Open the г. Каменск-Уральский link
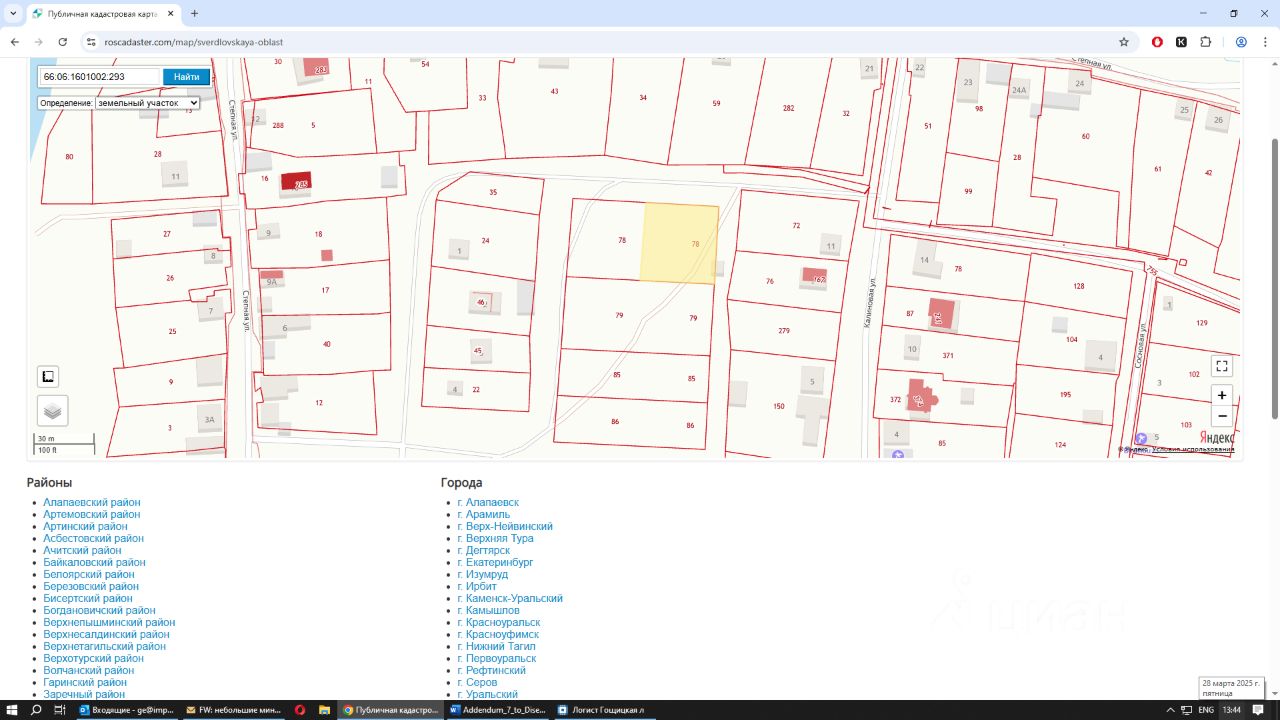Screen dimensions: 1280x720 point(510,598)
